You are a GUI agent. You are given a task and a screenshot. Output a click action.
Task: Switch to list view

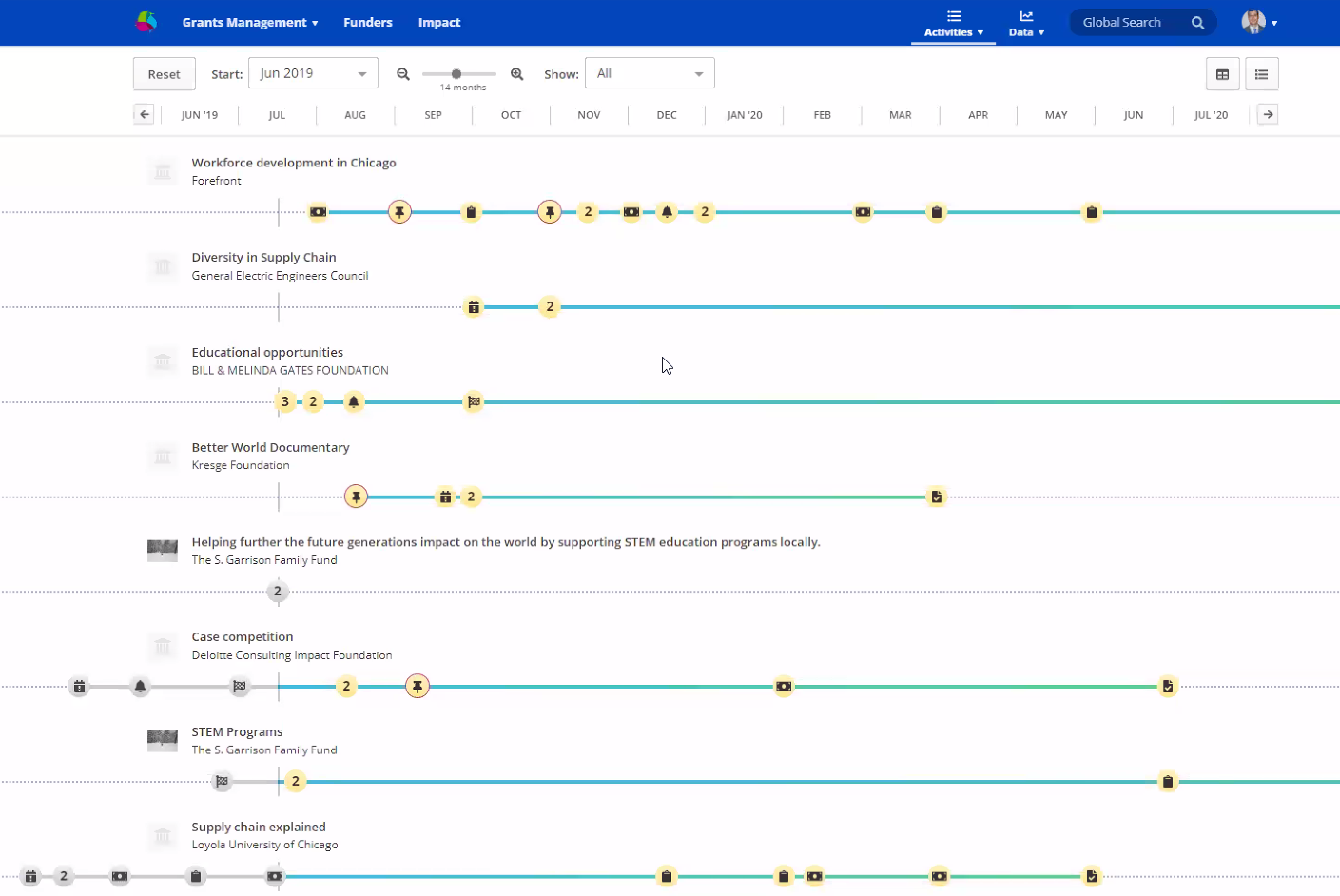point(1261,74)
